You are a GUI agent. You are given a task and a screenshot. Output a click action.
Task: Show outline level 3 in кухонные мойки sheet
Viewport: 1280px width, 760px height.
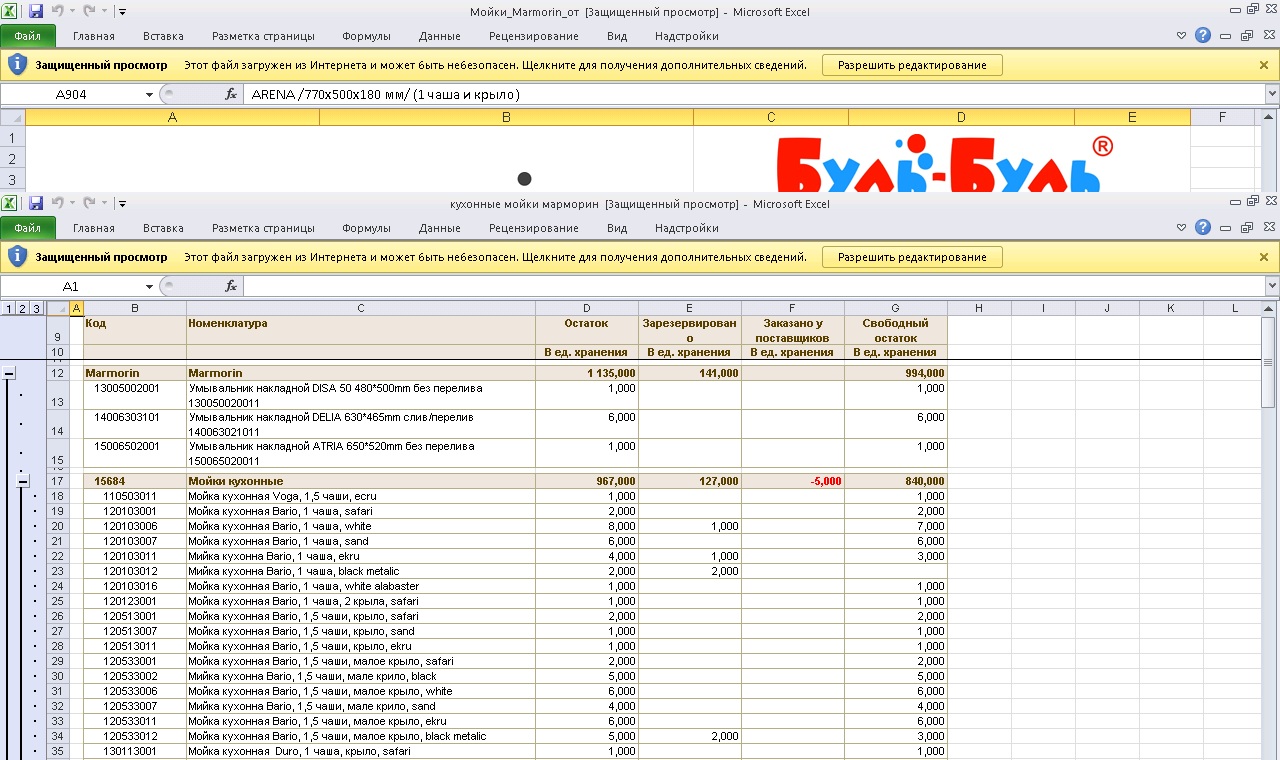click(x=35, y=308)
